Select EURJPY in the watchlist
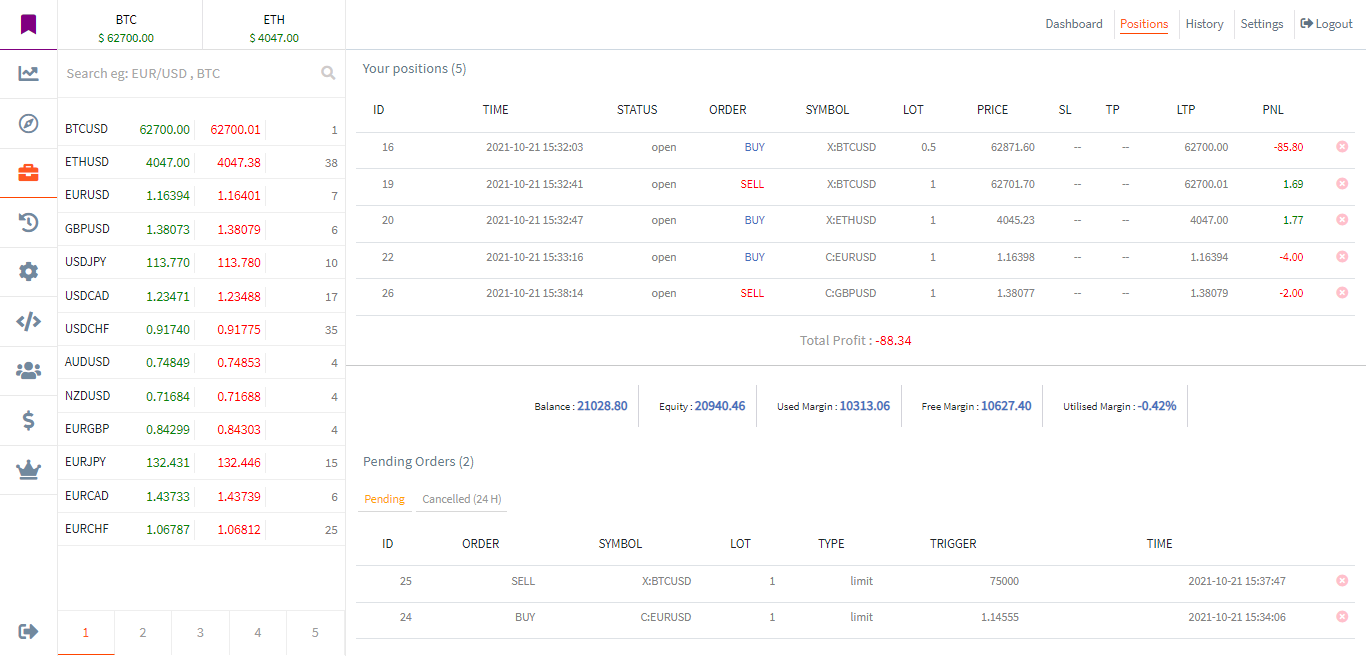1366x656 pixels. pyautogui.click(x=201, y=462)
